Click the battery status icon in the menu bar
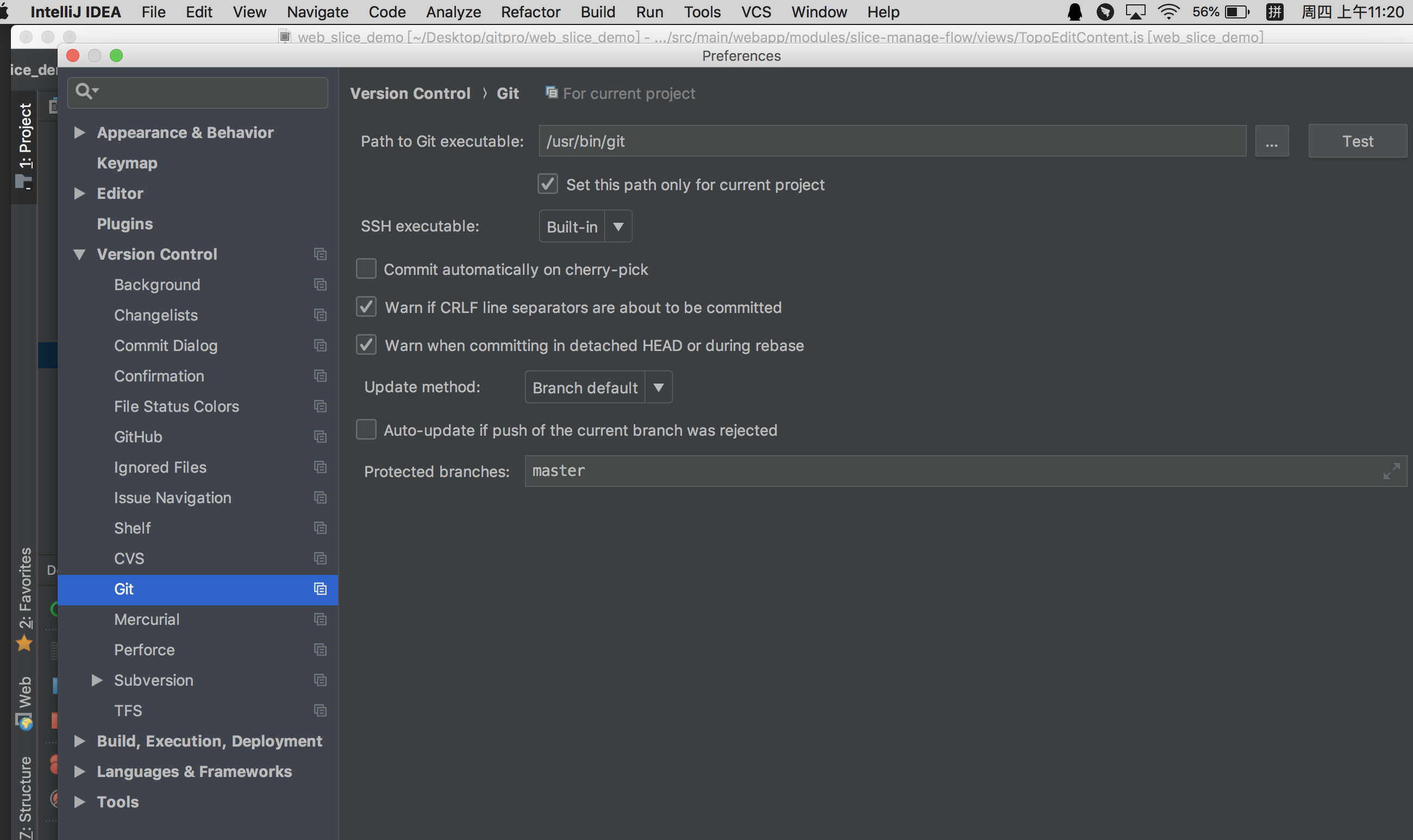 coord(1237,12)
